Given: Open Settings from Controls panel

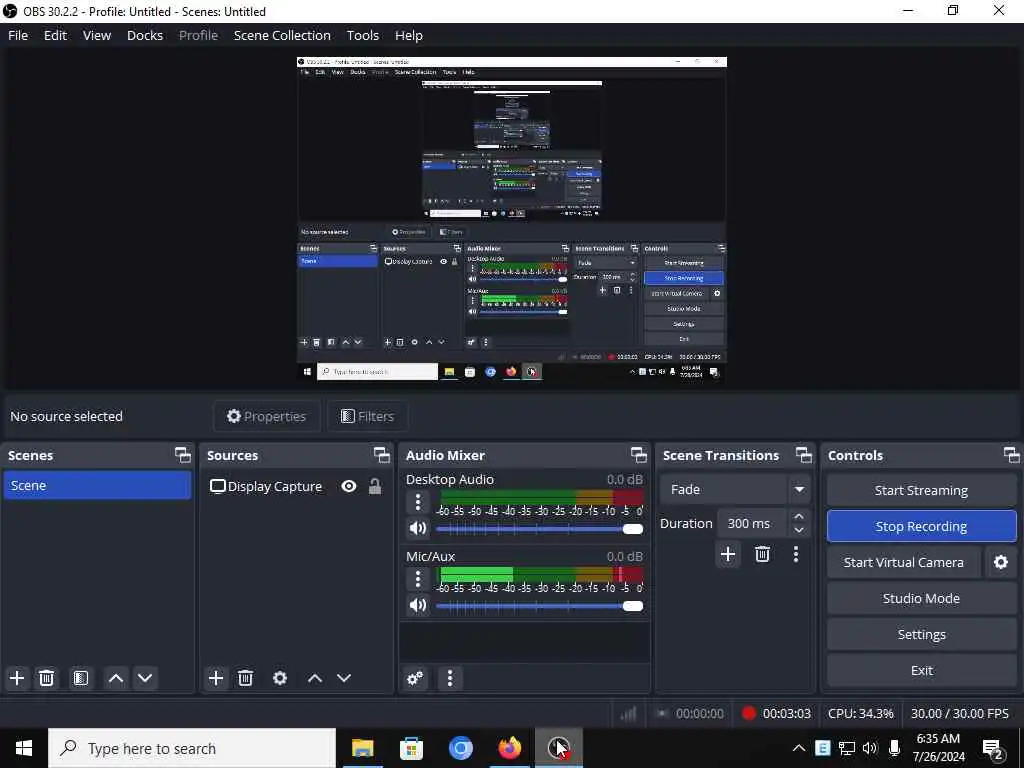Looking at the screenshot, I should click(x=921, y=634).
